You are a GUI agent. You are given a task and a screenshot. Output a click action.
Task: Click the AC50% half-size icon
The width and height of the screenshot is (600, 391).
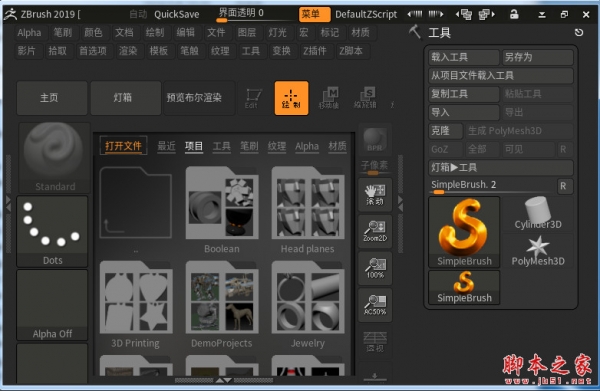[x=375, y=305]
